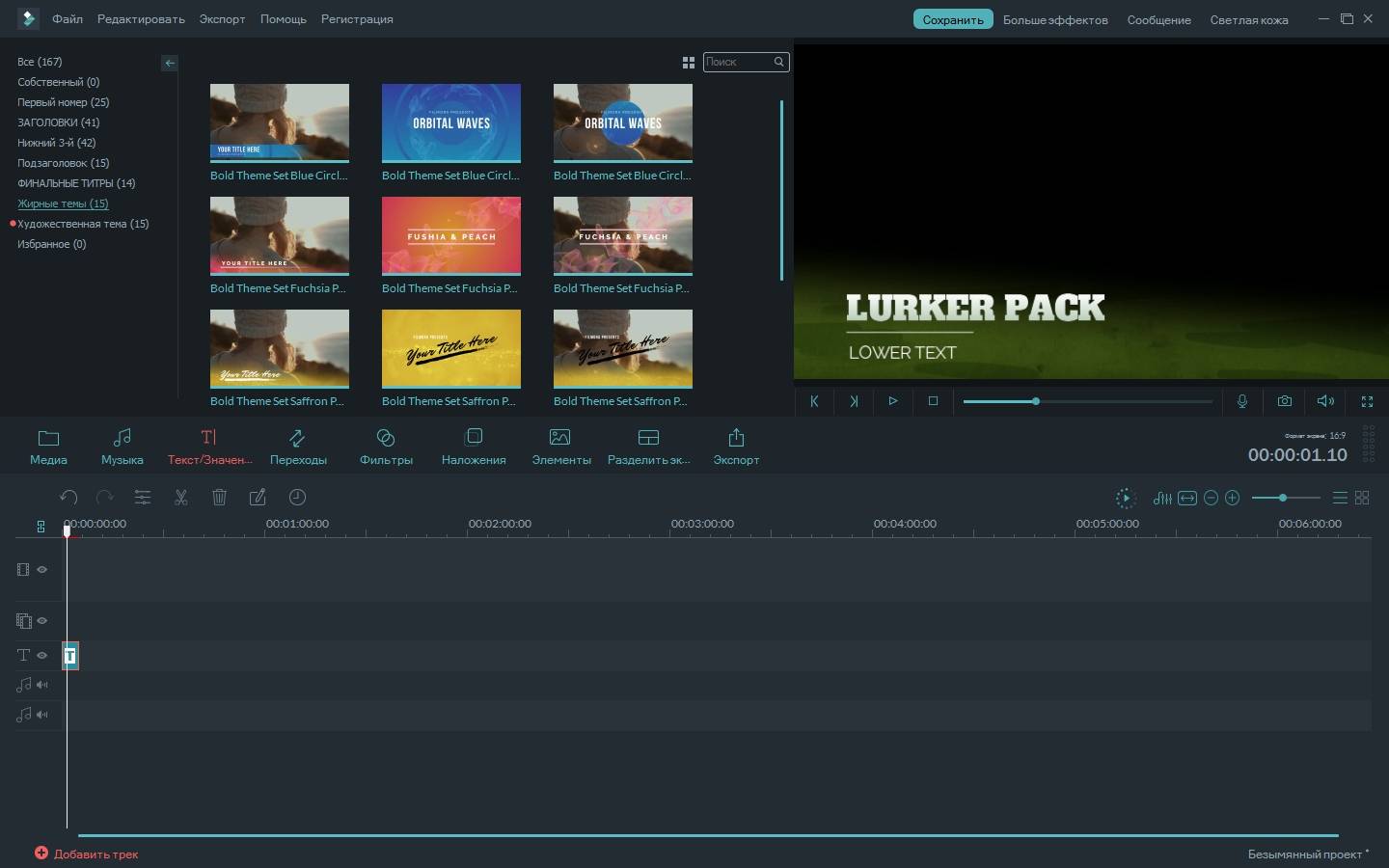
Task: Hide the text track with eye icon
Action: 42,656
